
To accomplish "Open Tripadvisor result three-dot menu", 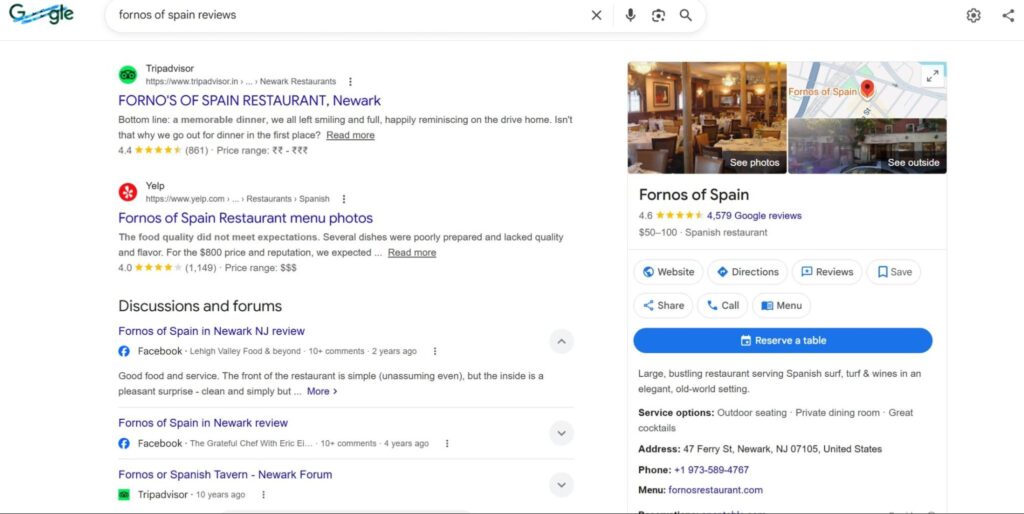I will [x=350, y=81].
